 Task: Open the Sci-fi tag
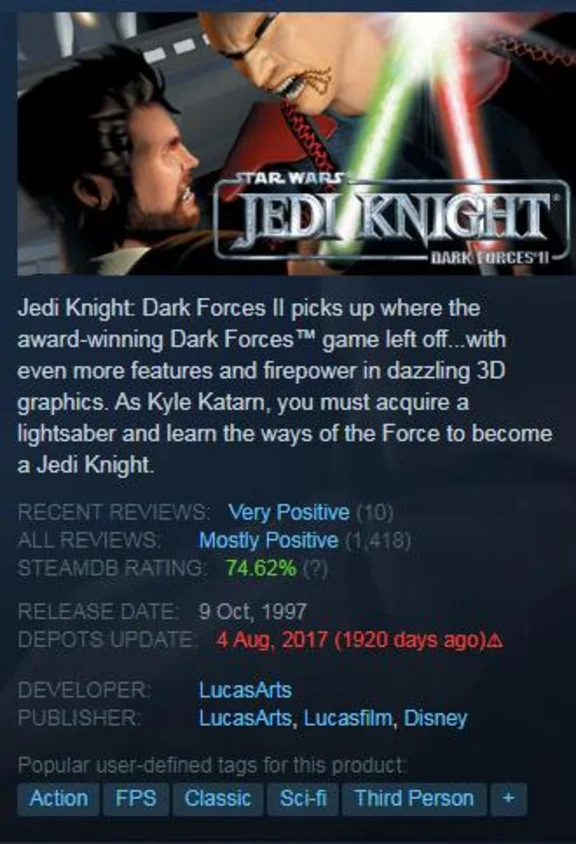pos(303,798)
